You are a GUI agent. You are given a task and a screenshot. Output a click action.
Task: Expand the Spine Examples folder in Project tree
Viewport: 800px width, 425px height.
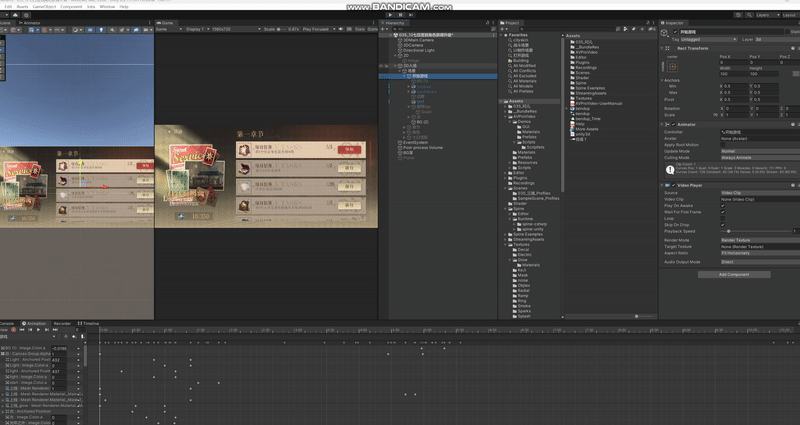pyautogui.click(x=506, y=234)
